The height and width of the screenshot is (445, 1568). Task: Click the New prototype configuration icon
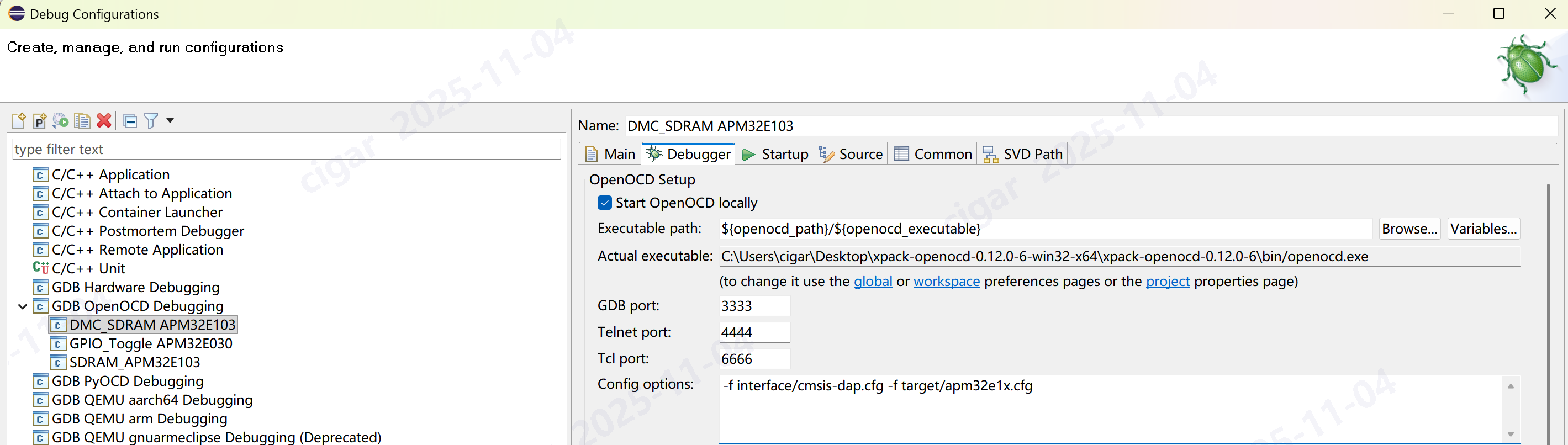click(x=40, y=120)
